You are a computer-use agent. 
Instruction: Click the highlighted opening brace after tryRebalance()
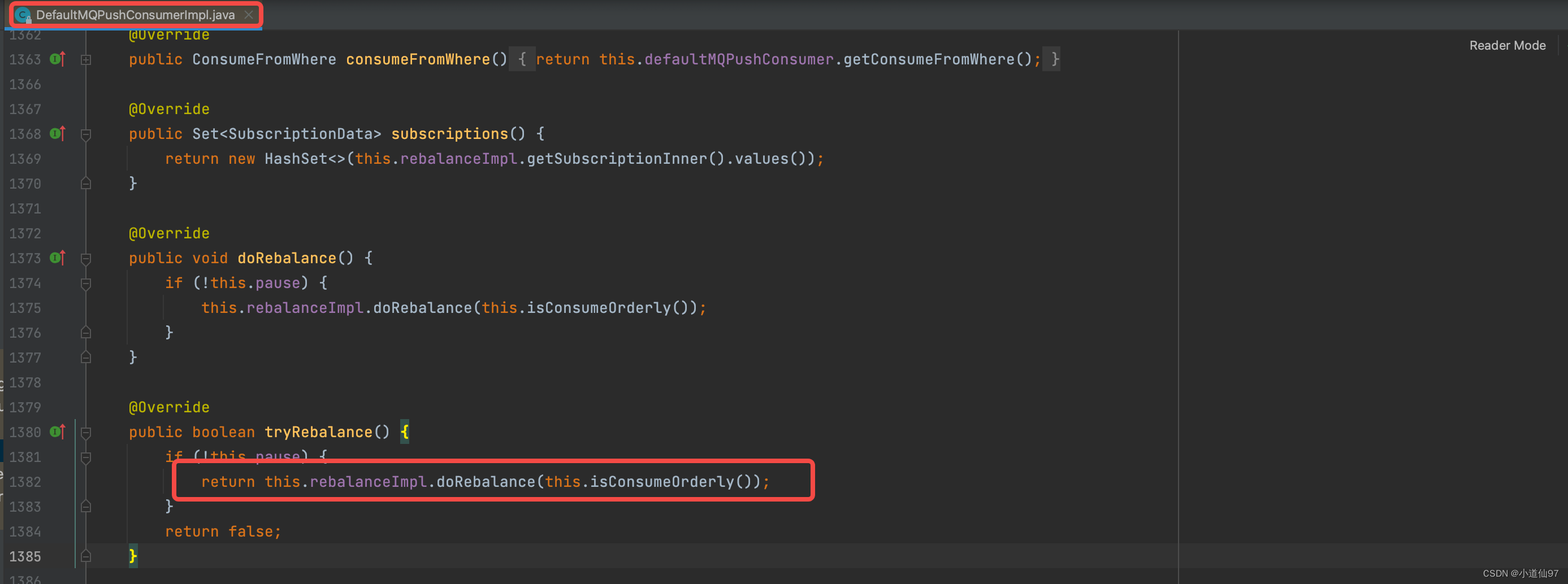(x=405, y=432)
